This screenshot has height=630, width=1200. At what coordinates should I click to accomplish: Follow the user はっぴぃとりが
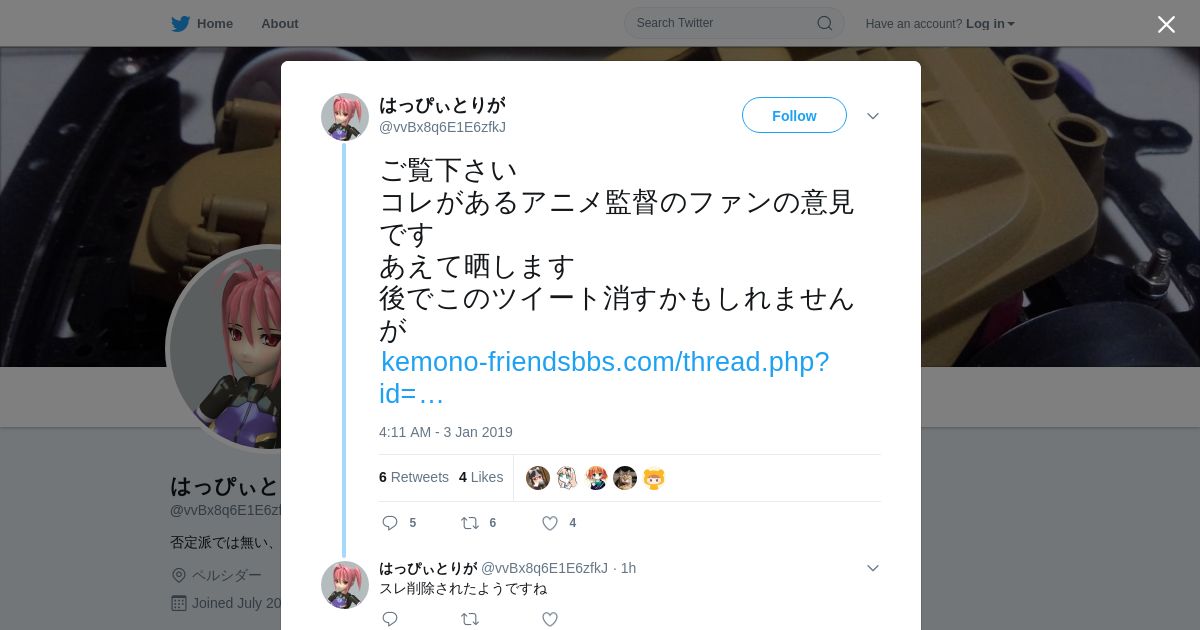(794, 116)
